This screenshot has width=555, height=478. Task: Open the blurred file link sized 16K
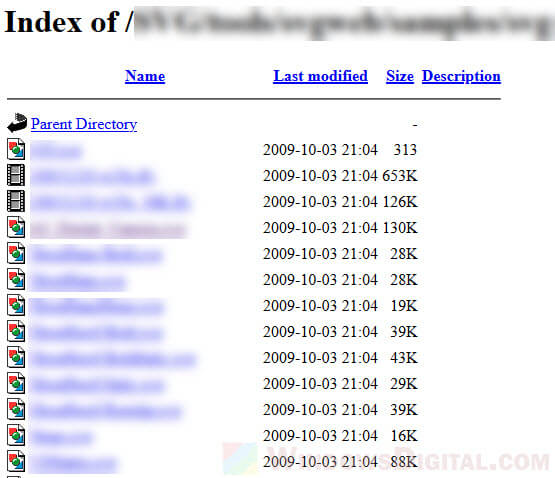(x=62, y=437)
